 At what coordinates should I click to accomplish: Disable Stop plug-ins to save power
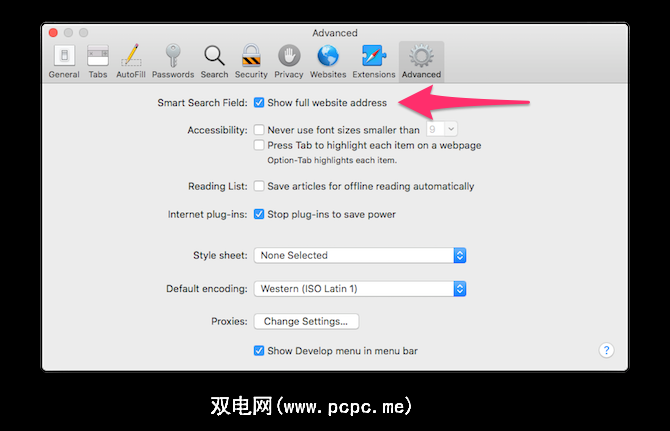(x=259, y=214)
